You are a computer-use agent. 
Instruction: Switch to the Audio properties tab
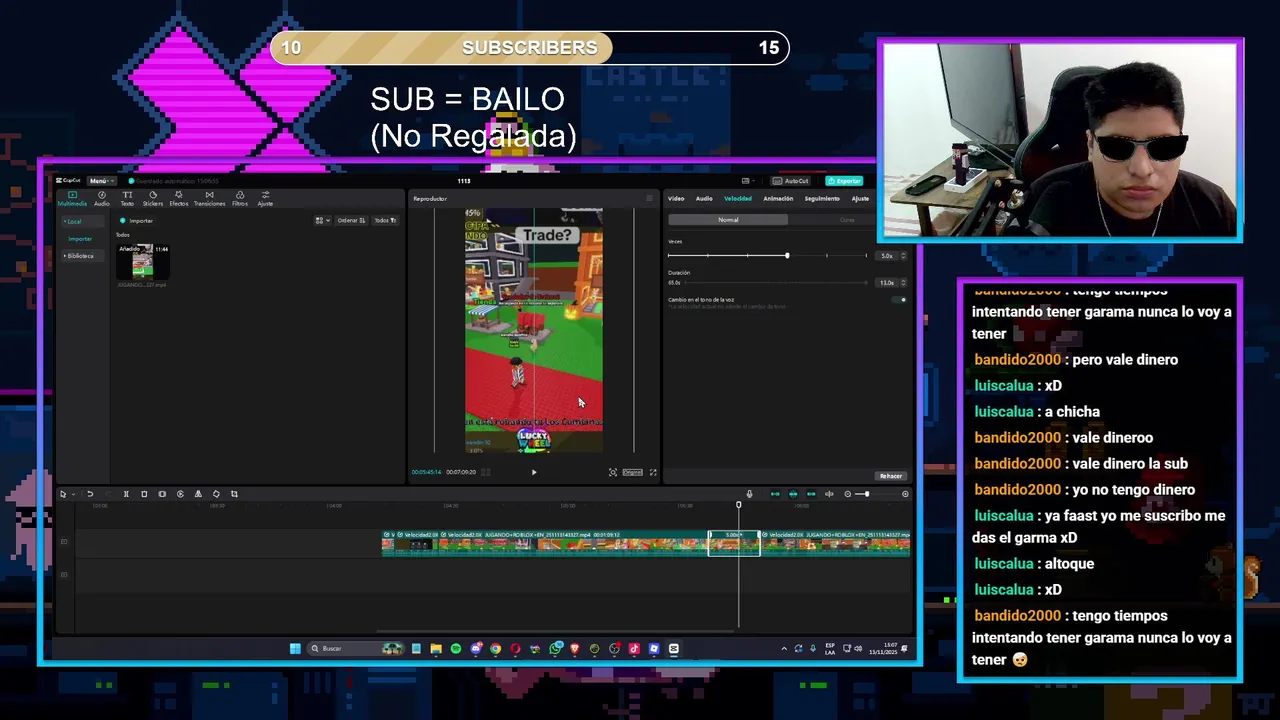[704, 199]
